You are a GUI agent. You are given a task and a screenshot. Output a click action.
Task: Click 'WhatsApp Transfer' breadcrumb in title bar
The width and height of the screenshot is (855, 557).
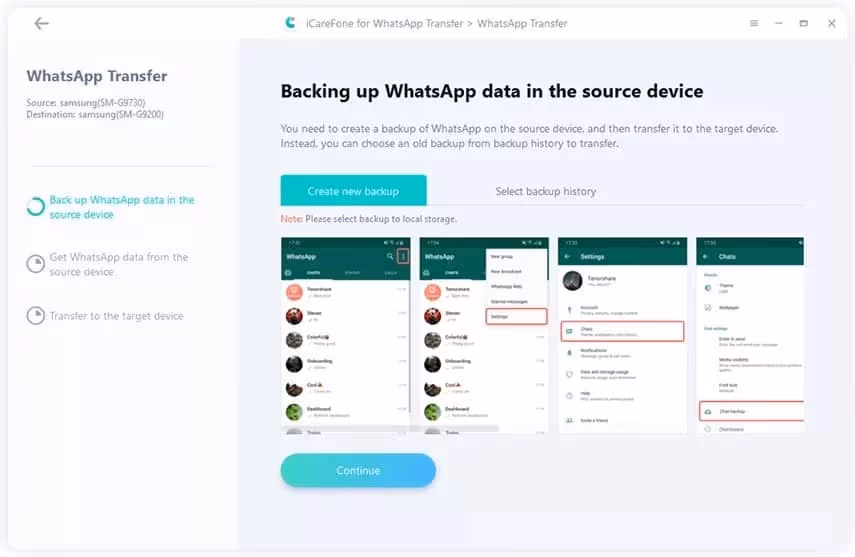click(522, 23)
